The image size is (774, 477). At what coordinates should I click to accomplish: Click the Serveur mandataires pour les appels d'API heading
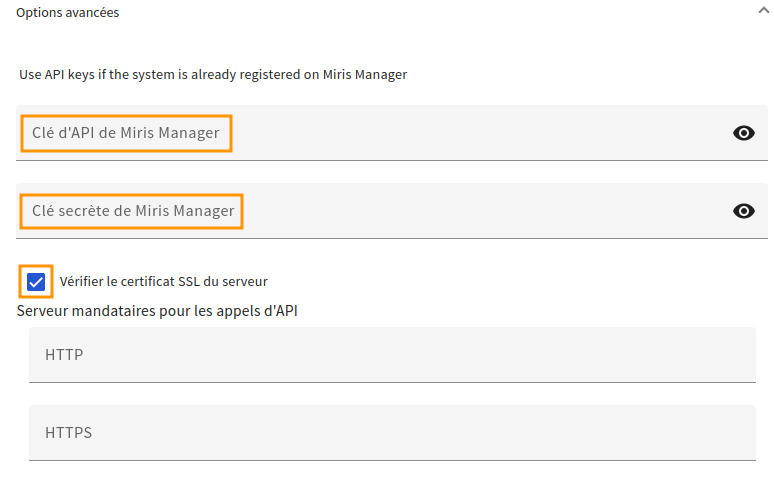coord(157,311)
